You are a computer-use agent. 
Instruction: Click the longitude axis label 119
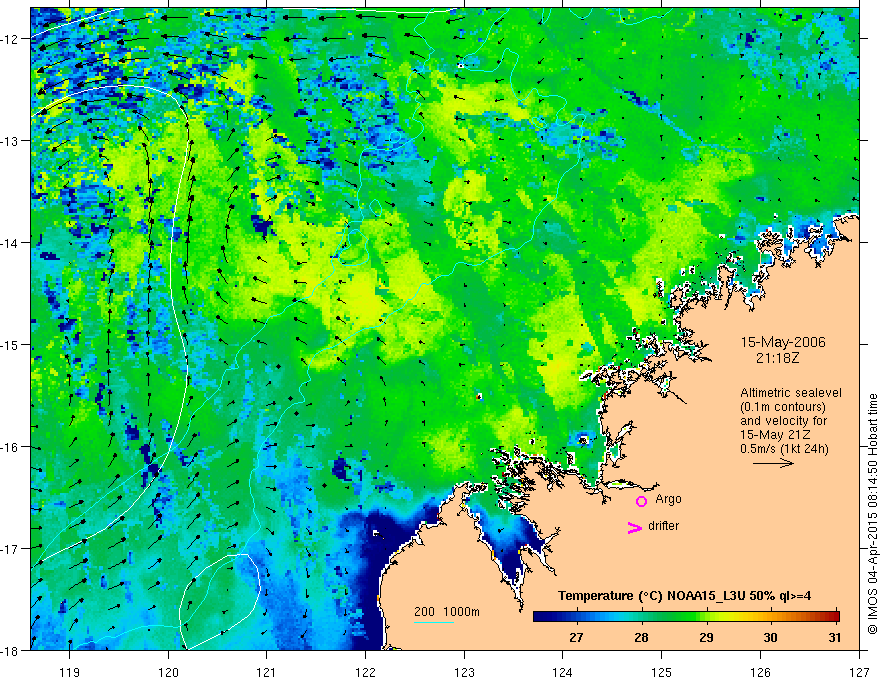pyautogui.click(x=69, y=672)
